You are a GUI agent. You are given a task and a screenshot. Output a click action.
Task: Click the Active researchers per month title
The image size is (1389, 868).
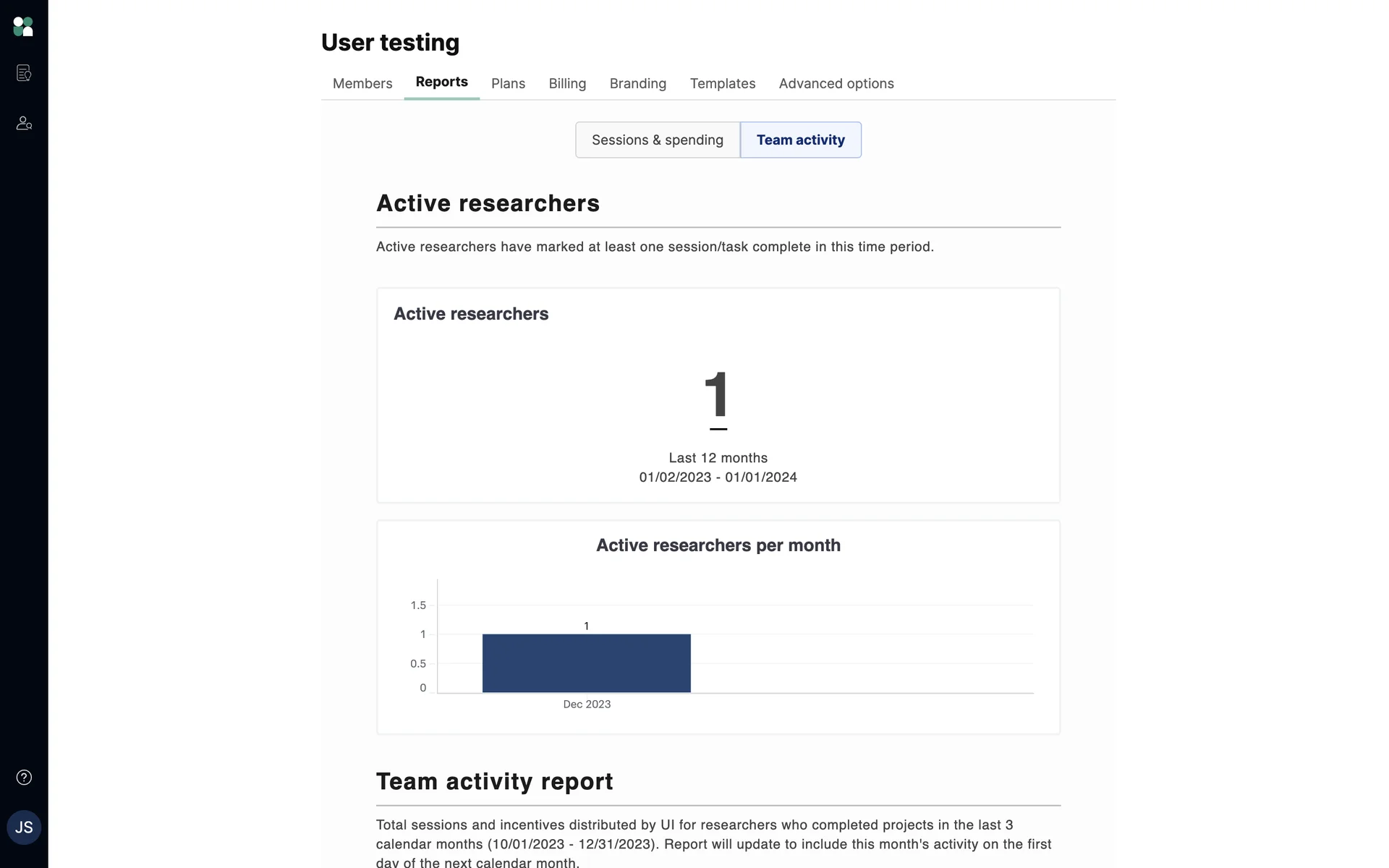pyautogui.click(x=718, y=545)
